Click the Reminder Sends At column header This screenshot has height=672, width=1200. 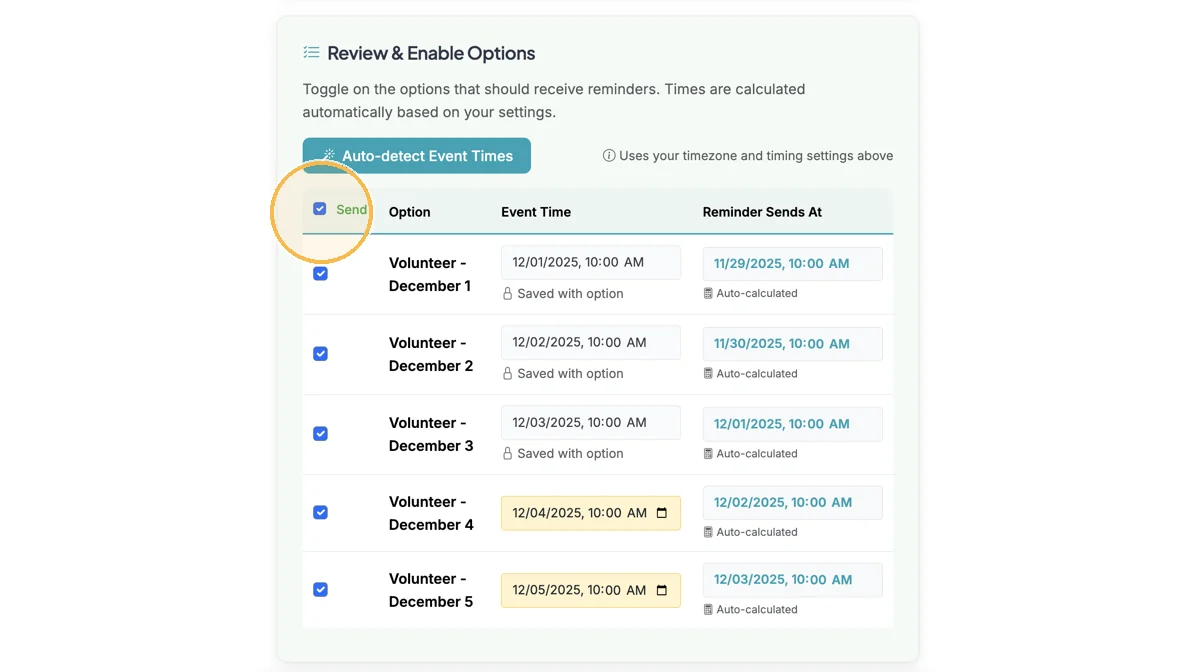pyautogui.click(x=762, y=212)
